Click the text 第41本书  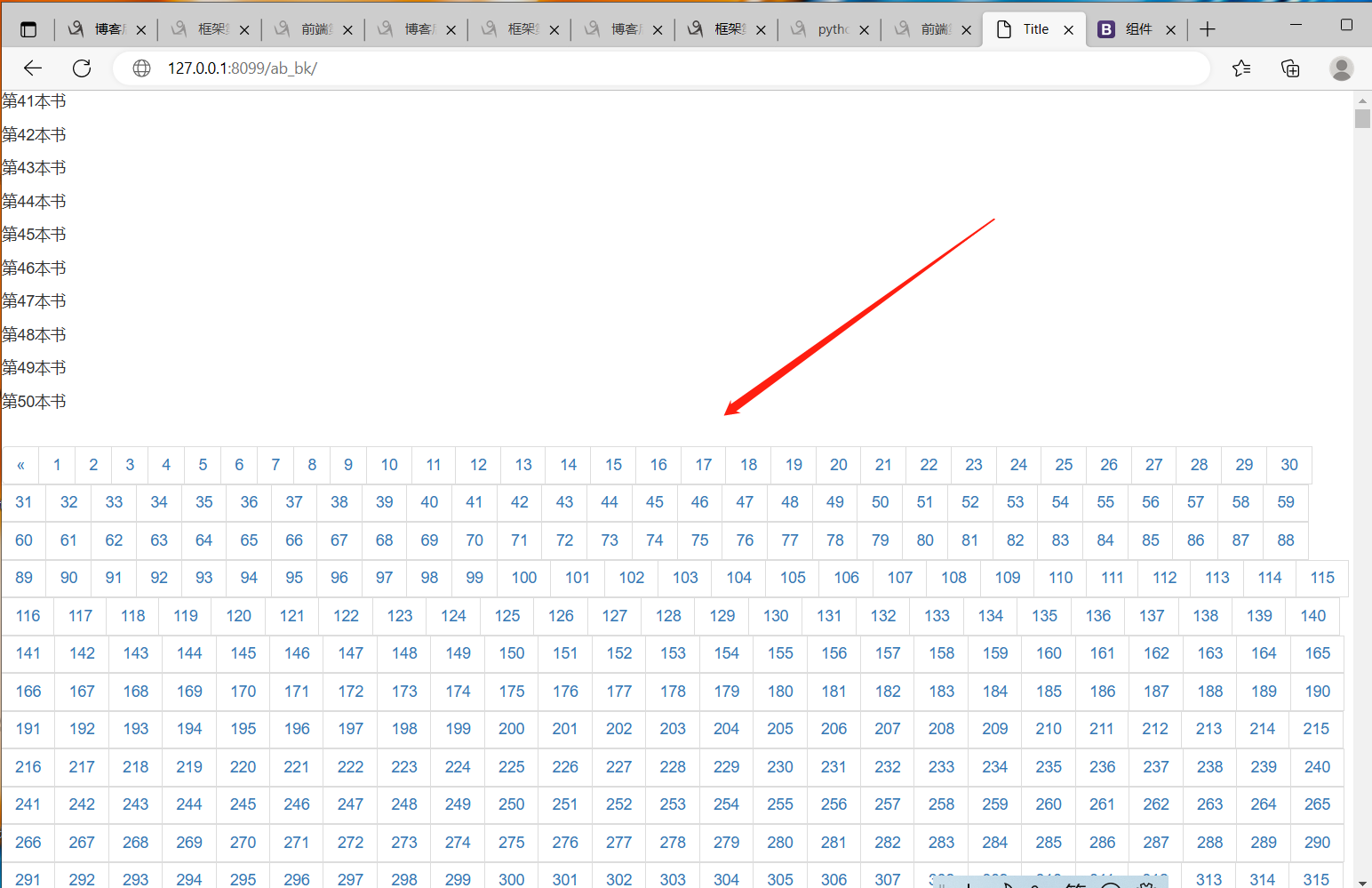point(34,101)
